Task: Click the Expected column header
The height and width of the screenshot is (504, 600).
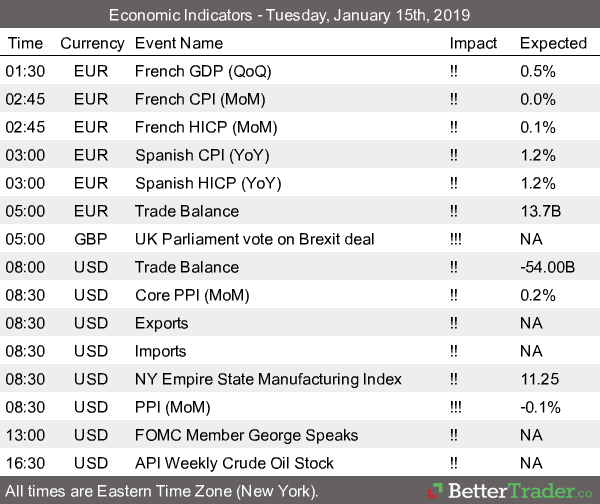Action: coord(553,43)
